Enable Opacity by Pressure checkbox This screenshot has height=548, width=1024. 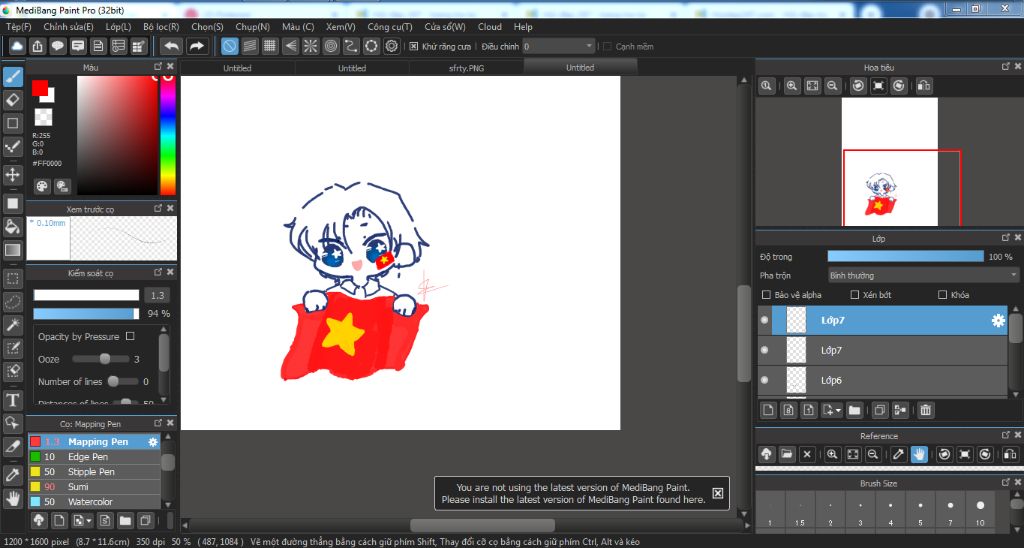130,336
